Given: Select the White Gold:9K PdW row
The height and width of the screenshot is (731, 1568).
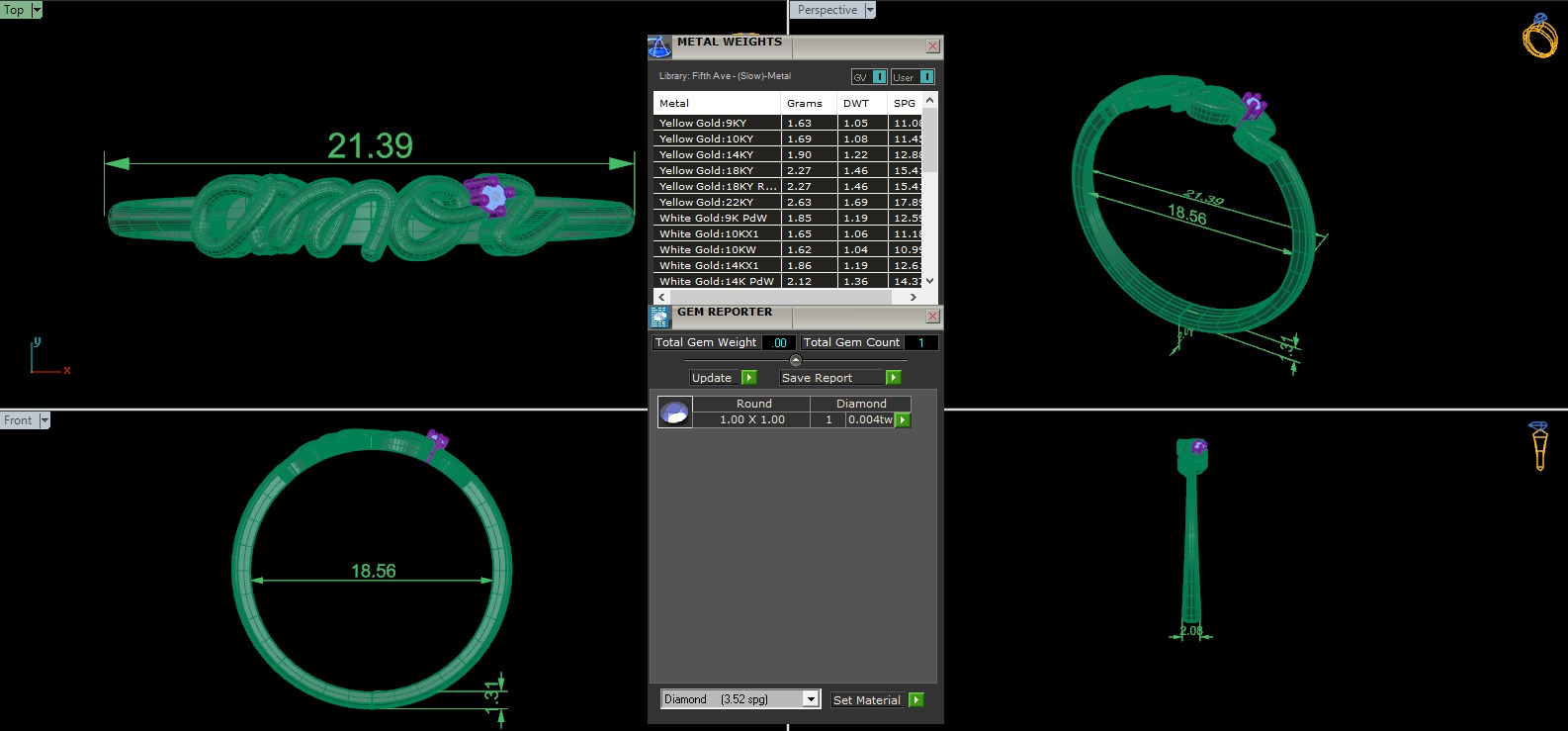Looking at the screenshot, I should [788, 218].
